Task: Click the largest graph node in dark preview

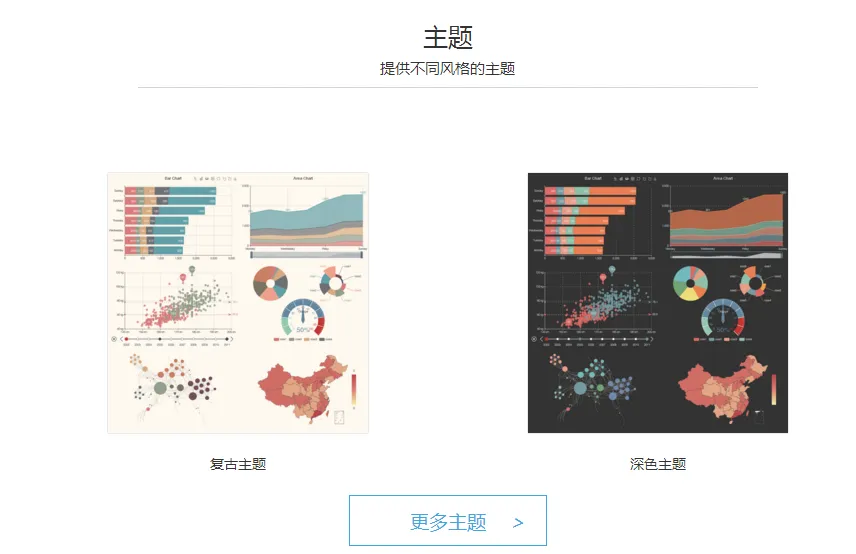Action: coord(580,389)
